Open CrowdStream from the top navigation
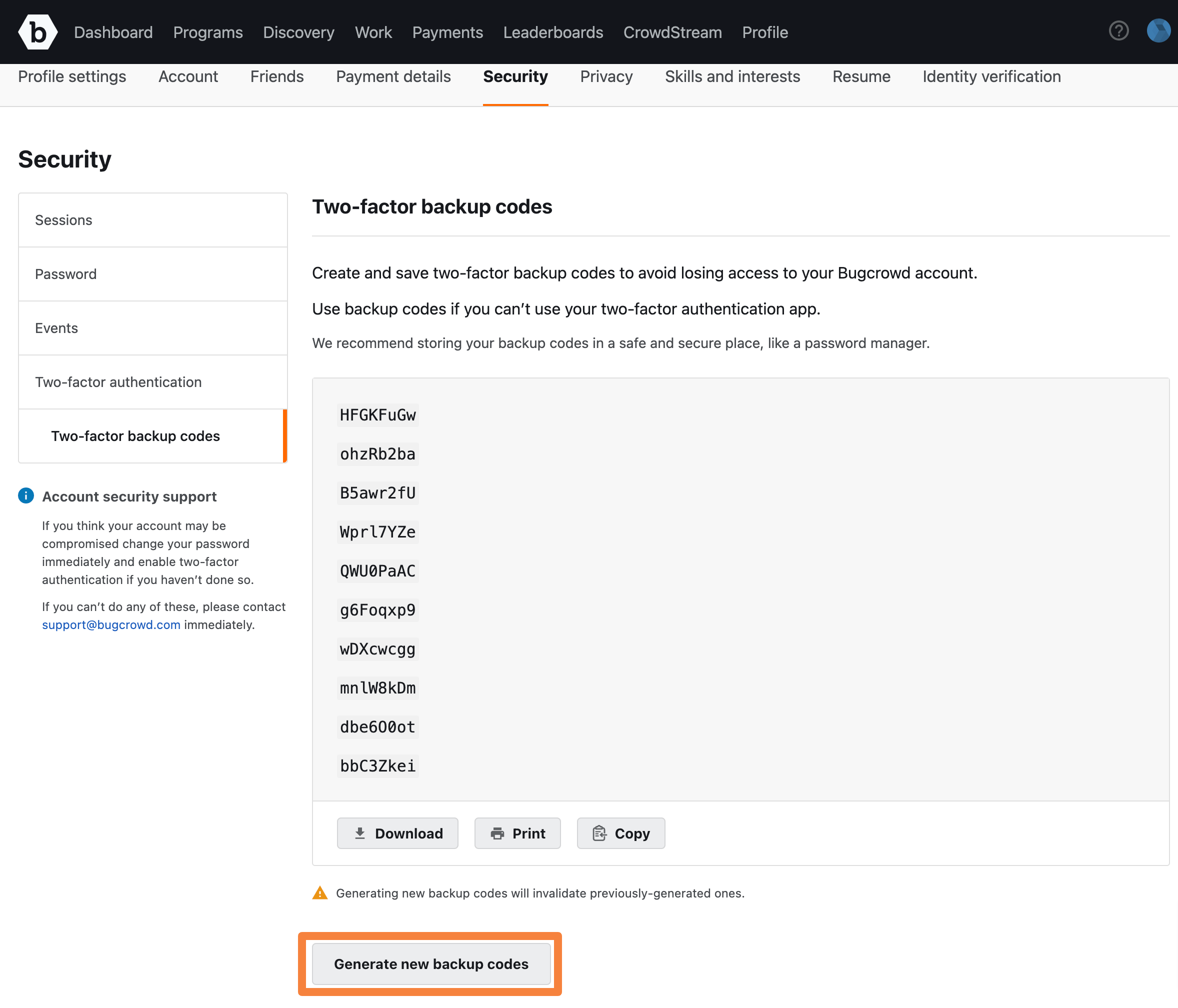Viewport: 1178px width, 1008px height. 672,32
